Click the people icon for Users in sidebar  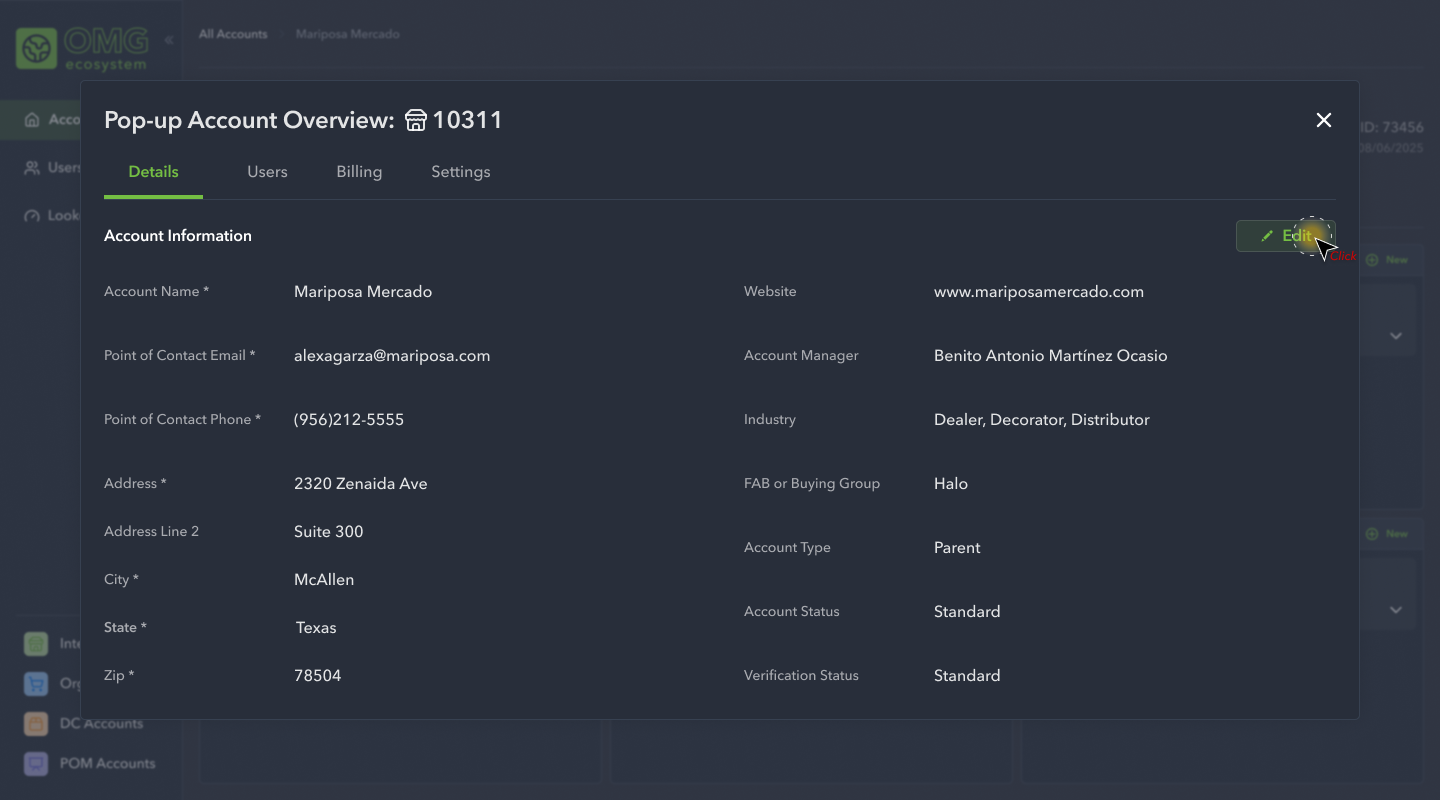coord(32,168)
